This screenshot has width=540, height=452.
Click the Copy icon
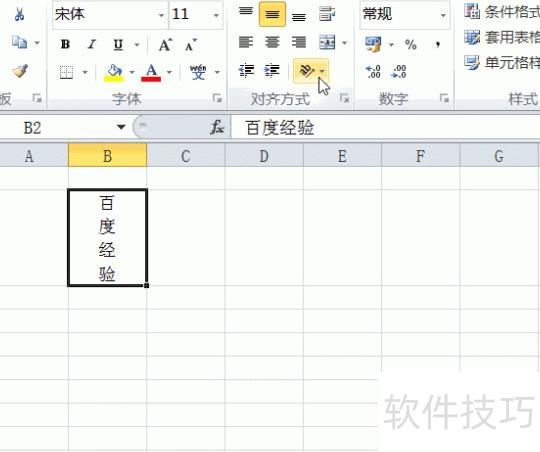click(x=20, y=42)
